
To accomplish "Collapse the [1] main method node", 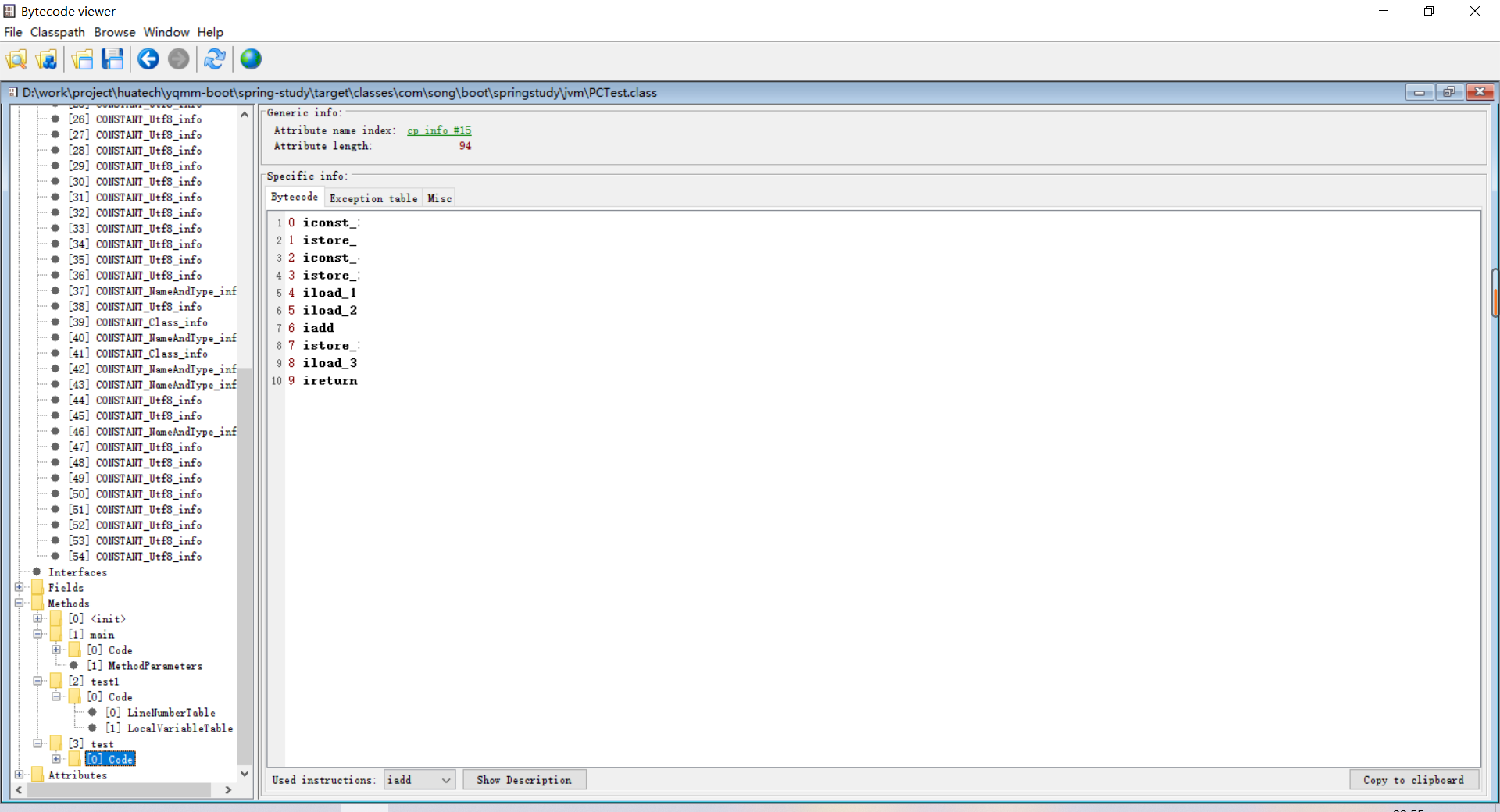I will pos(37,634).
